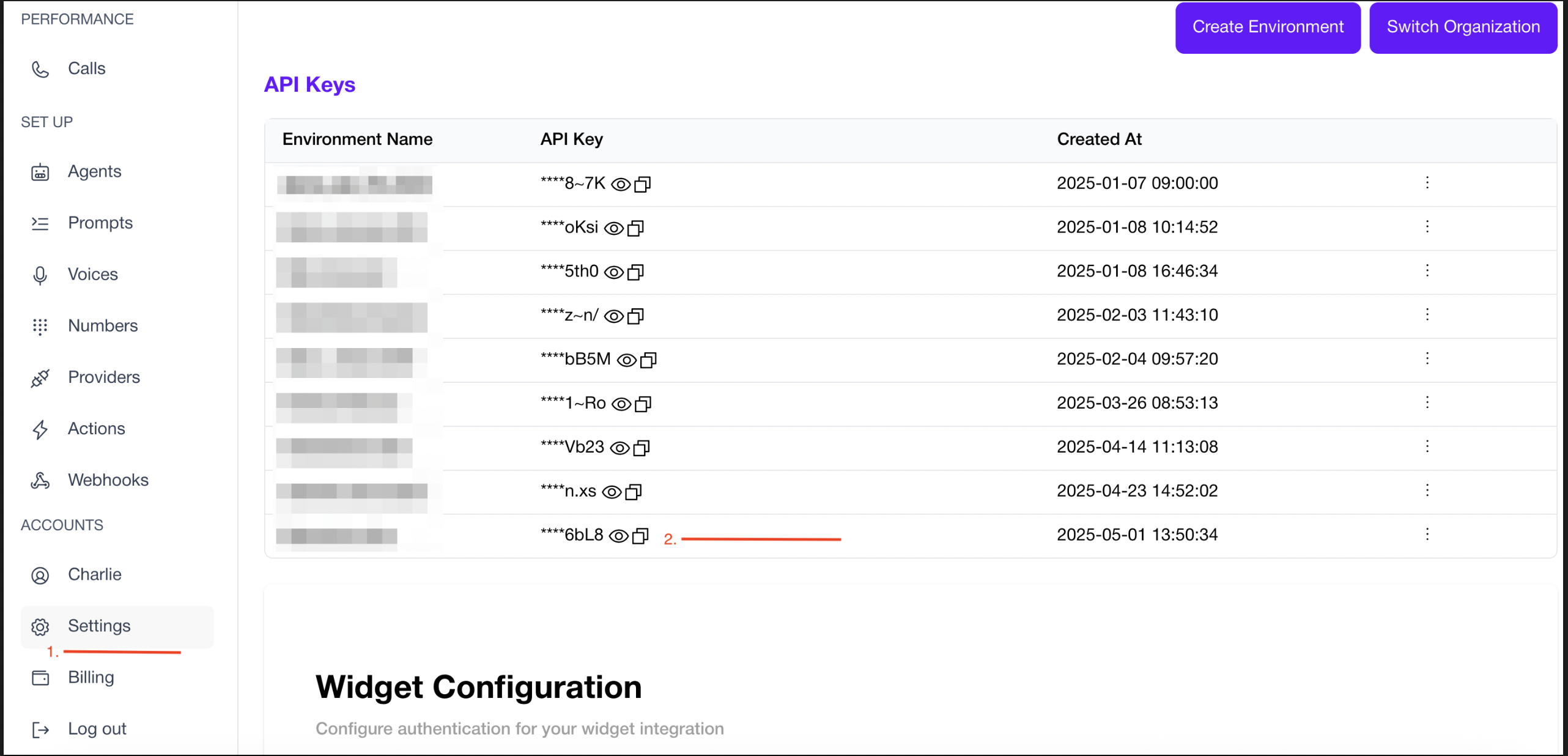1568x756 pixels.
Task: Click the Prompts list icon
Action: click(x=40, y=224)
